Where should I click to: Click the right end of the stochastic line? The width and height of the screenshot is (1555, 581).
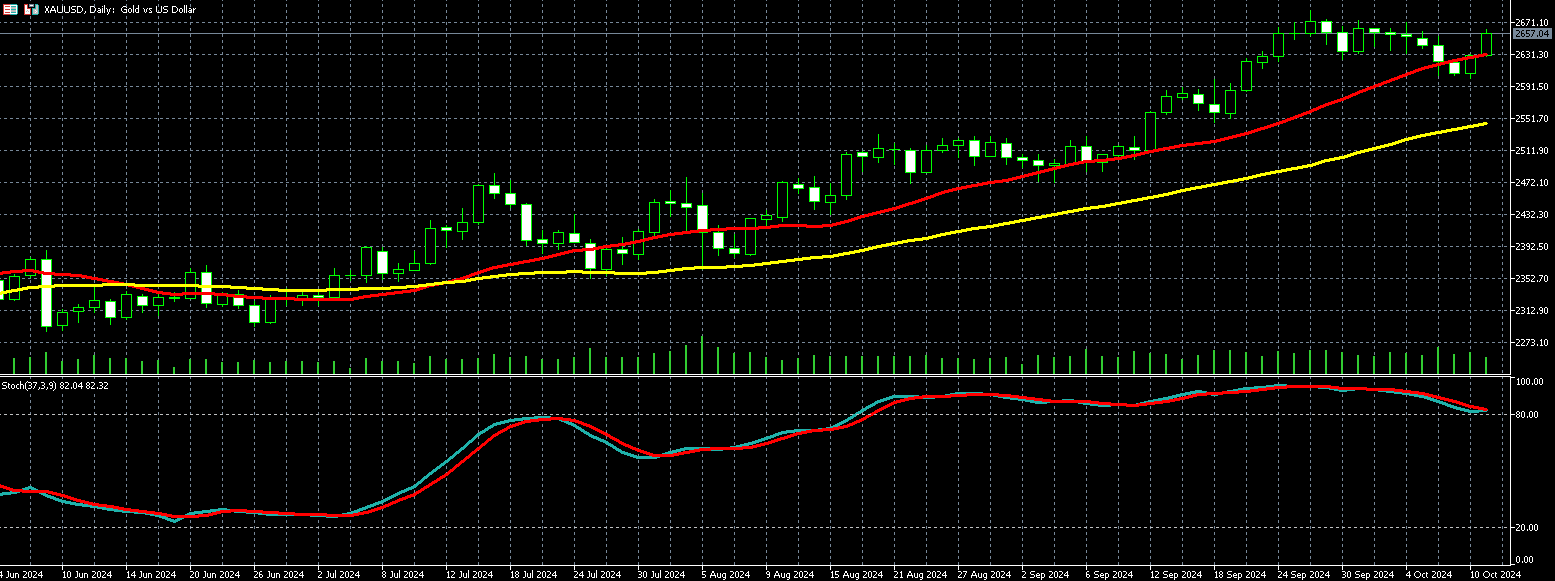[1486, 410]
